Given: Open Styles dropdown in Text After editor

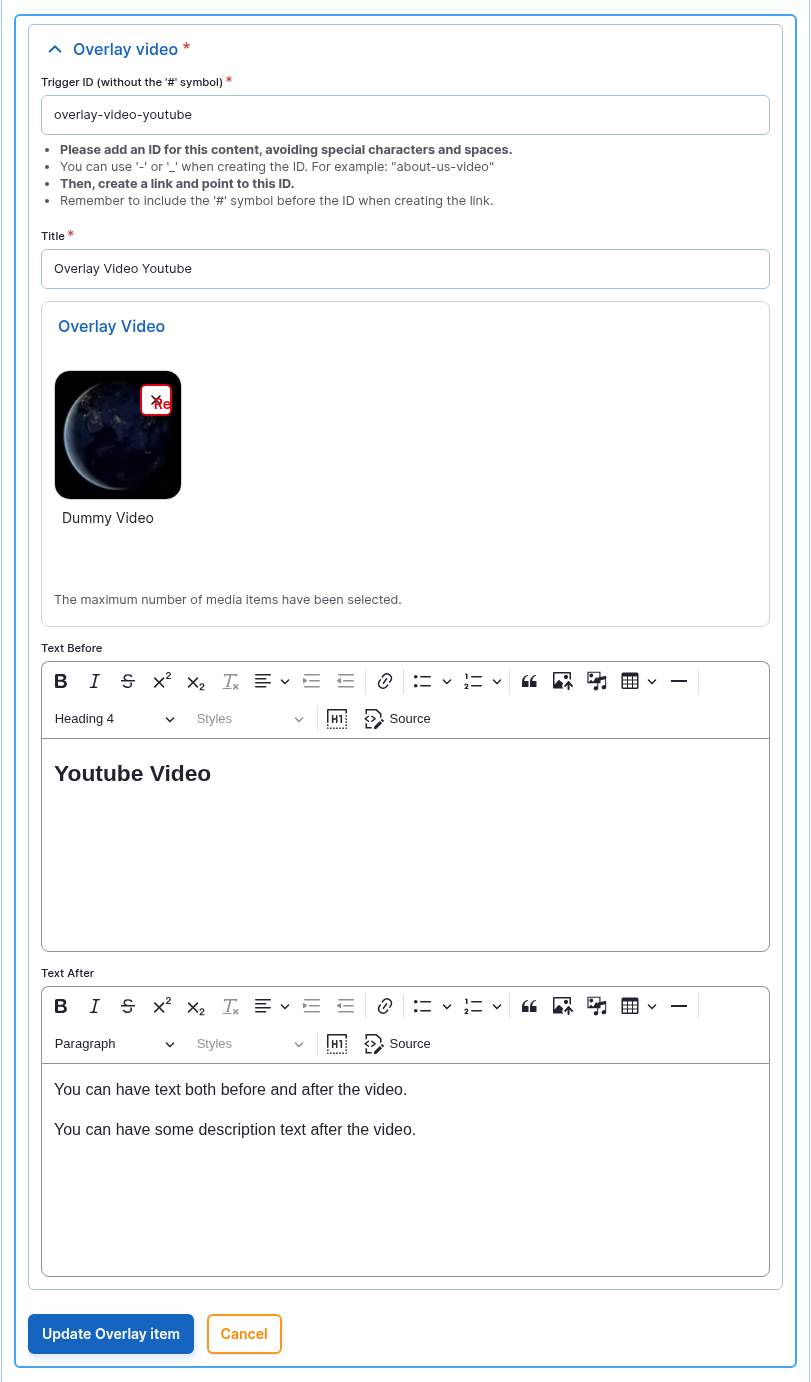Looking at the screenshot, I should 250,1044.
